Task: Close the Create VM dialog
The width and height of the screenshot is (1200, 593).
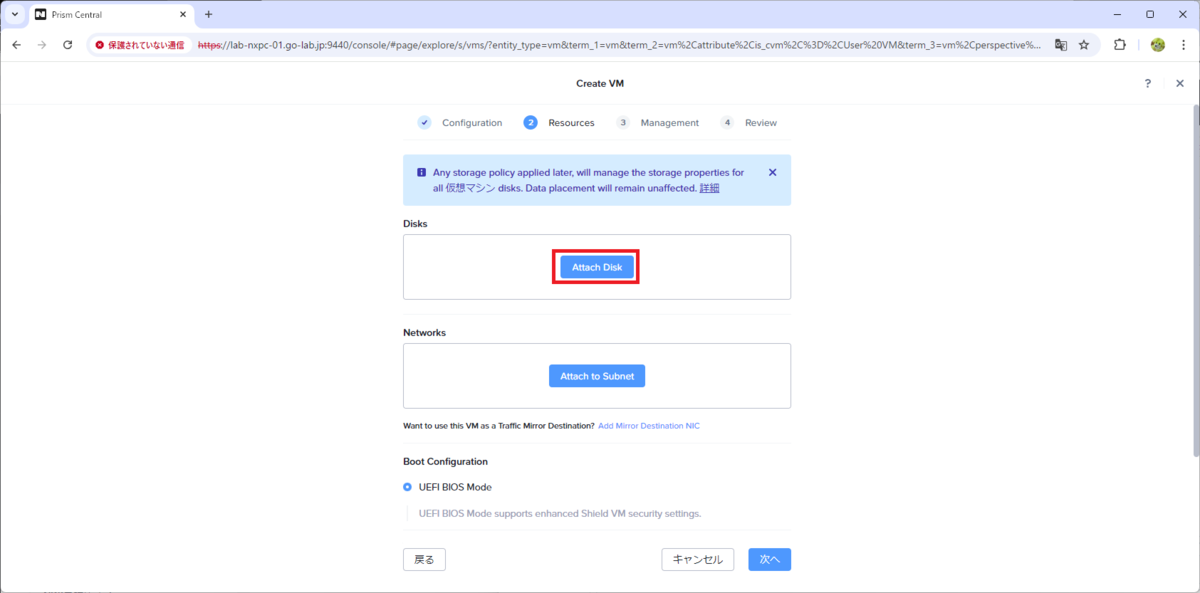Action: click(x=1180, y=84)
